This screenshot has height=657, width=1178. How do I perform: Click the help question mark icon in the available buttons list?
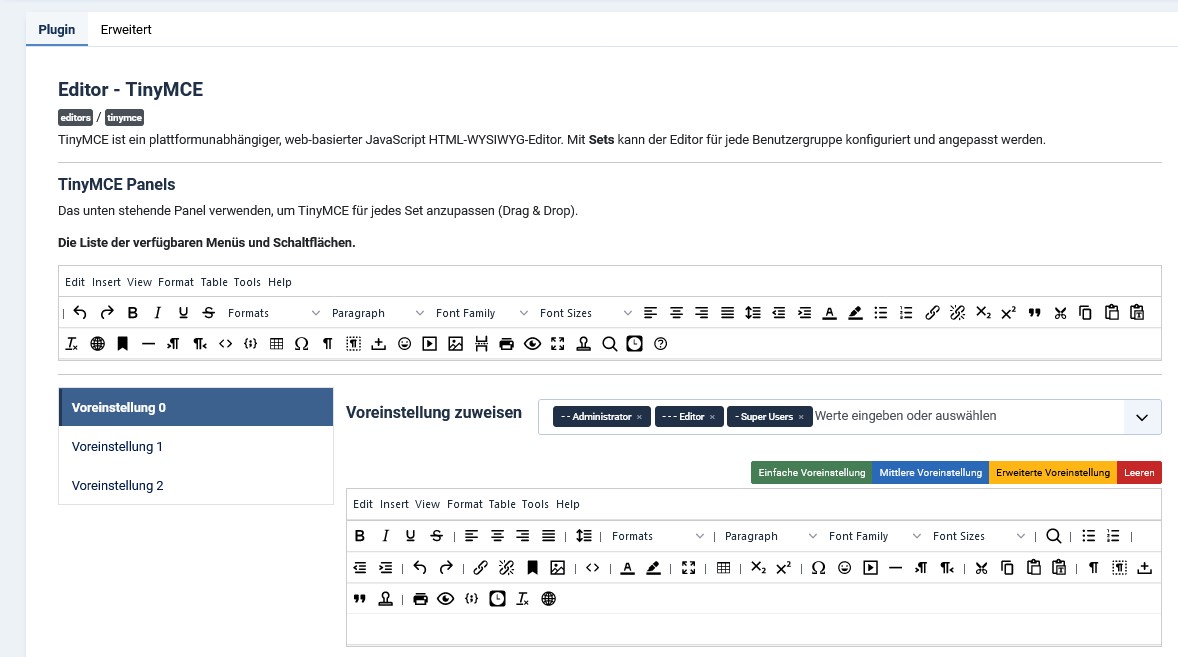pos(660,344)
